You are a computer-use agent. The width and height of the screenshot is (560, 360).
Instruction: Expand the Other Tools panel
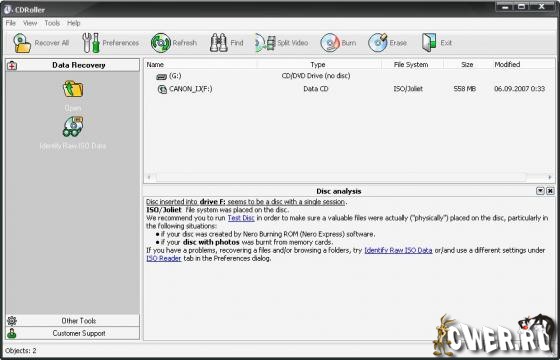72,320
